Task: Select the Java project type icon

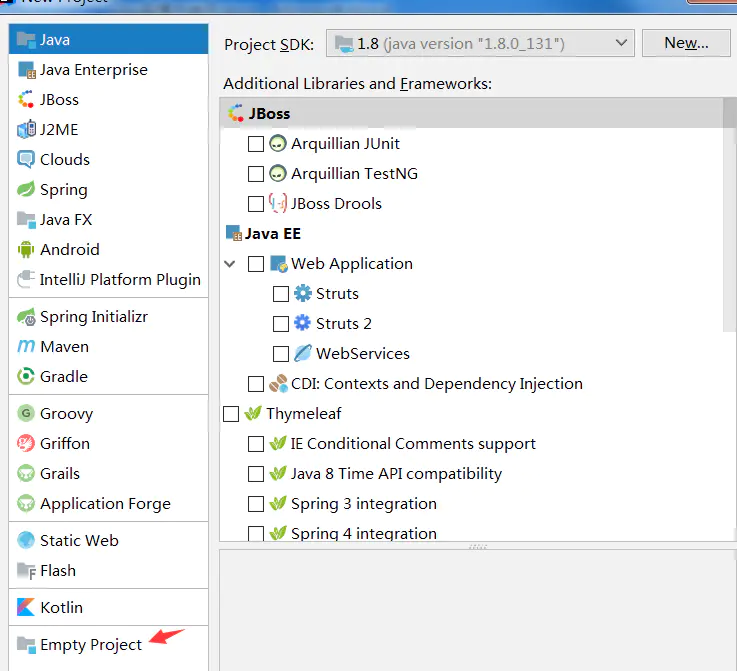Action: pos(26,39)
